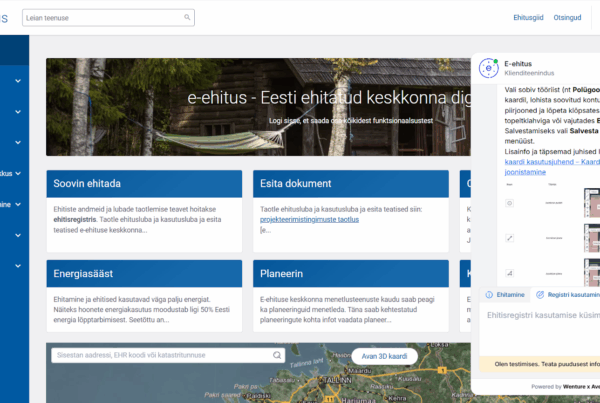600x403 pixels.
Task: Expand the topmost sidebar chevron
Action: (x=18, y=81)
